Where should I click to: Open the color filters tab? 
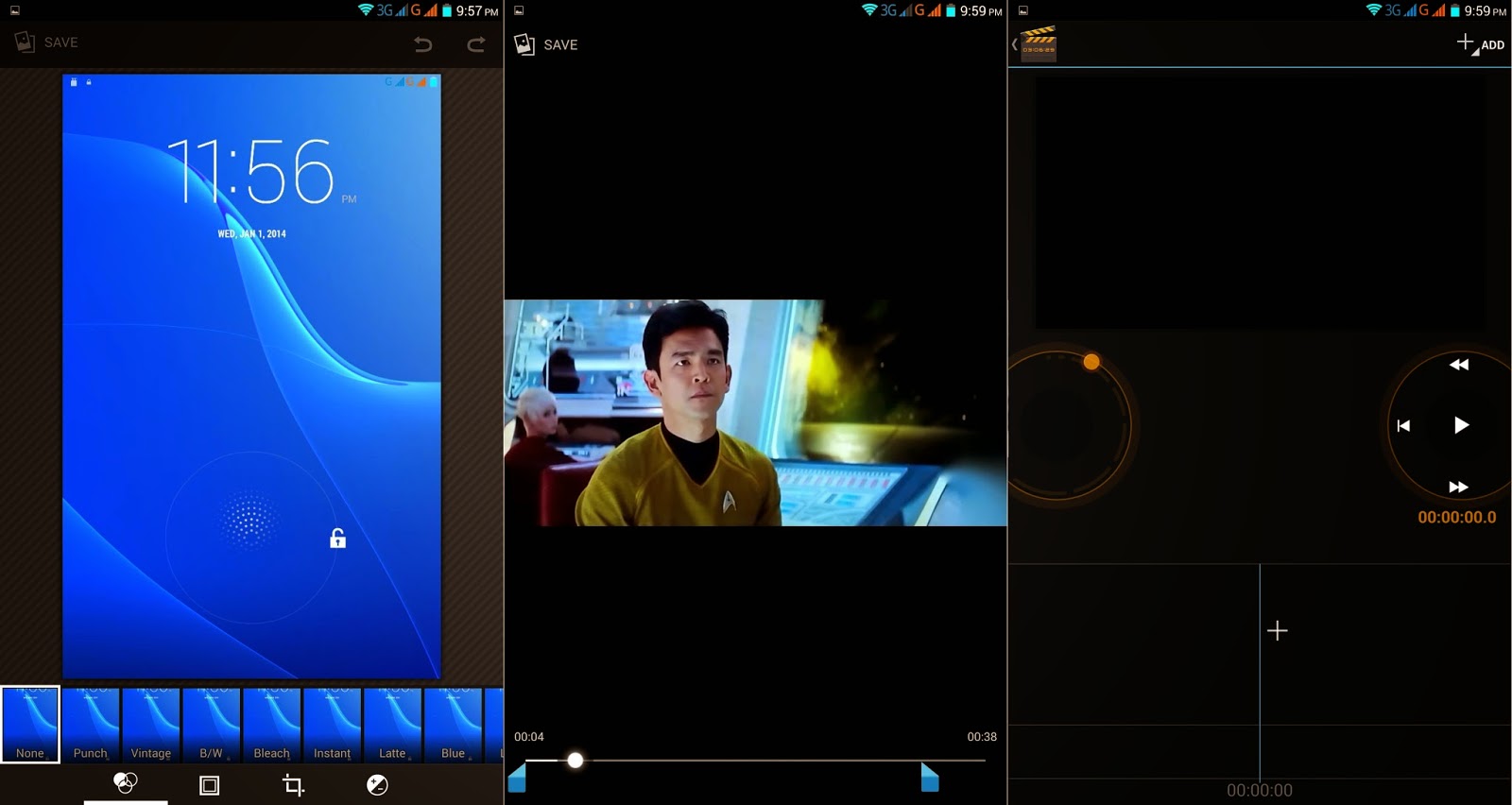point(126,784)
